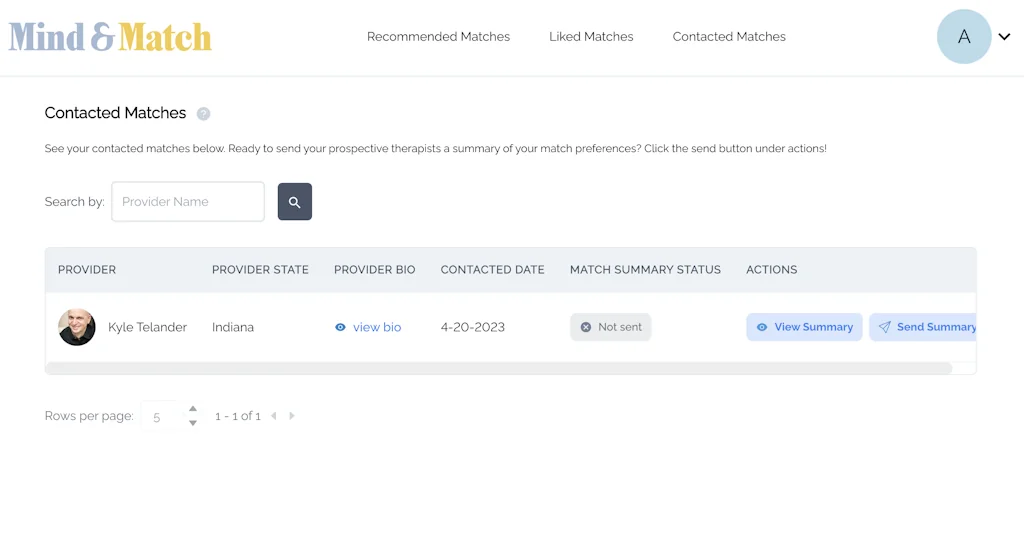
Task: Click the horizontal table scrollbar
Action: (x=498, y=368)
